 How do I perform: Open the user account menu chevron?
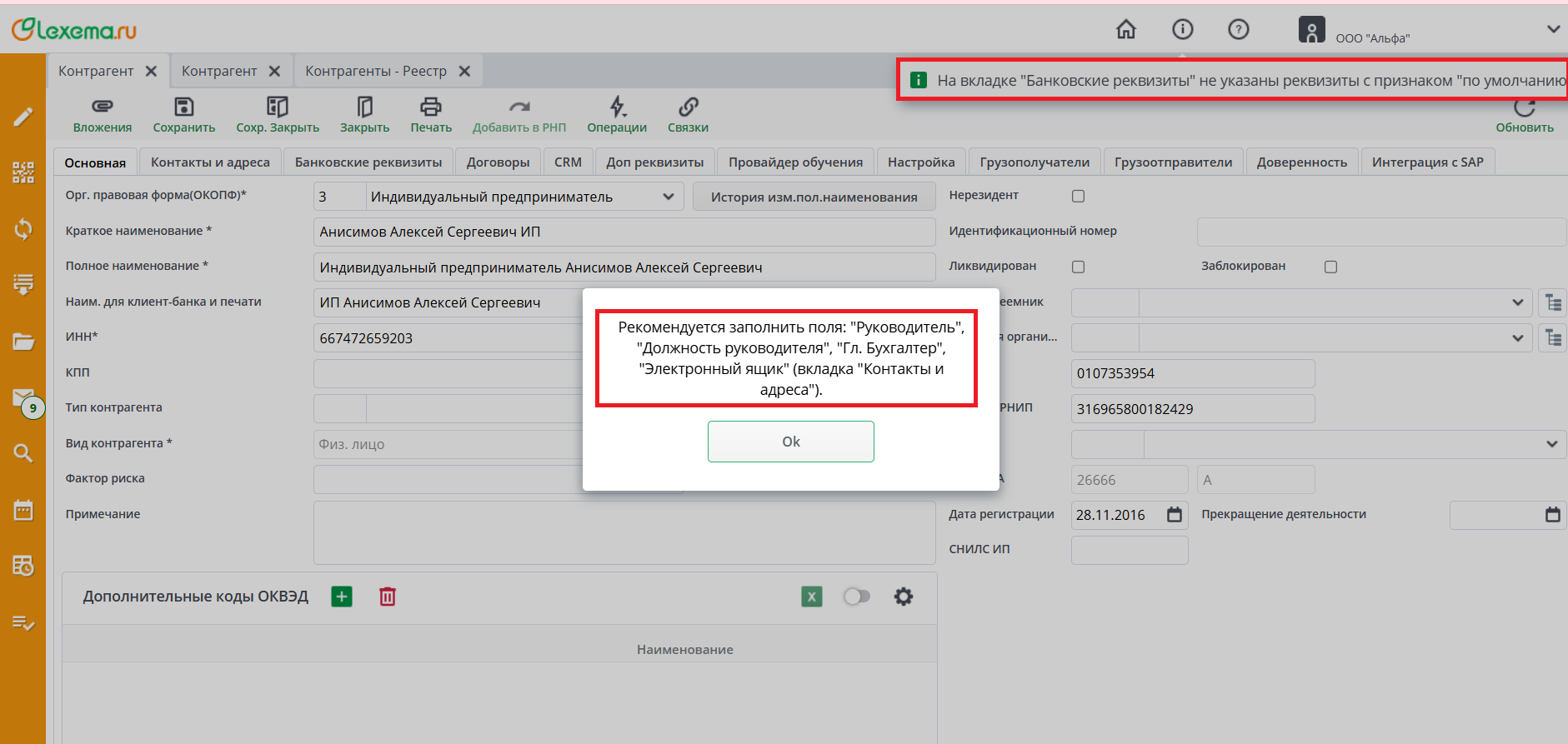[1553, 29]
